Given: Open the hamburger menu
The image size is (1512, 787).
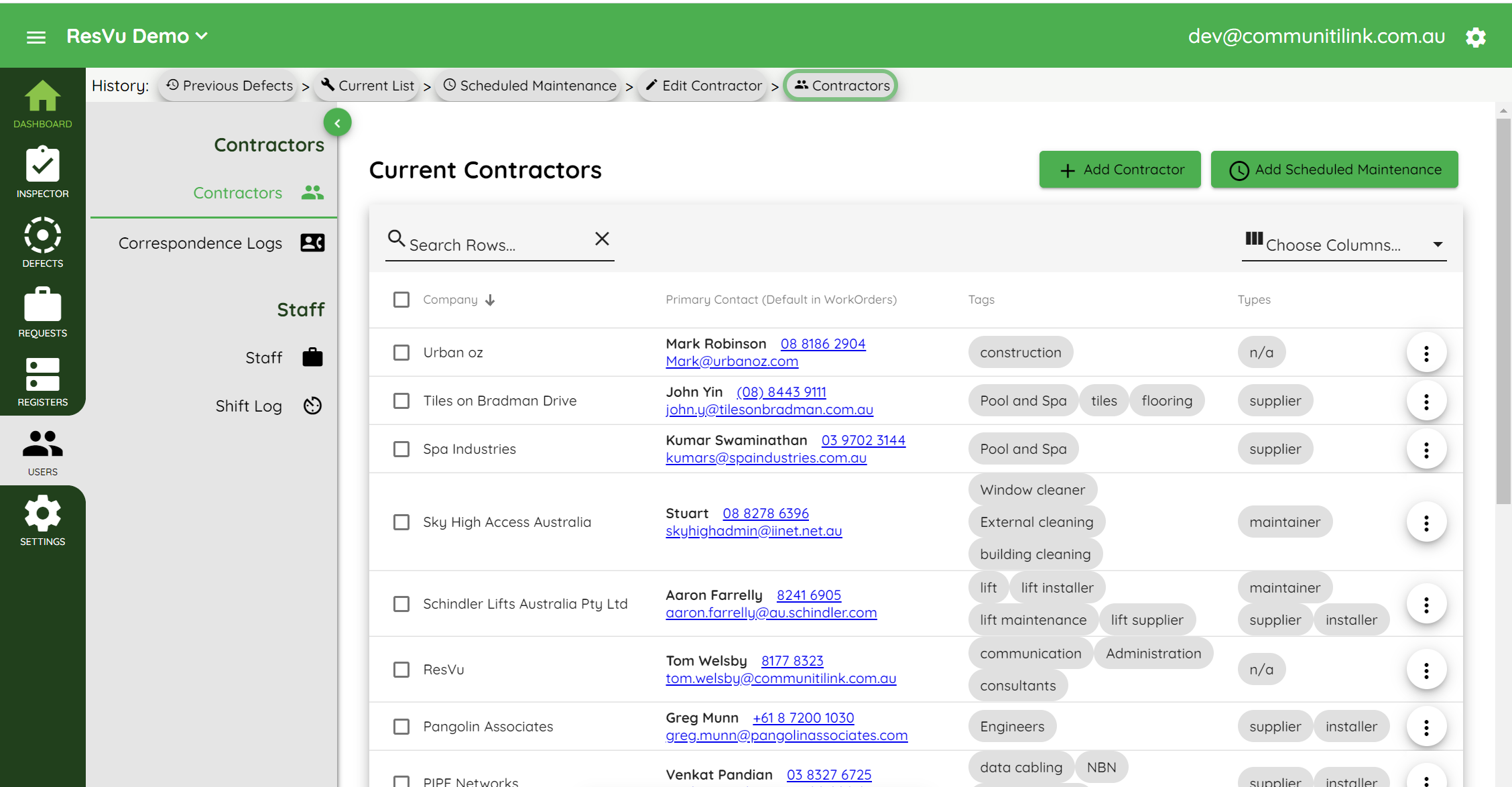Looking at the screenshot, I should click(36, 37).
